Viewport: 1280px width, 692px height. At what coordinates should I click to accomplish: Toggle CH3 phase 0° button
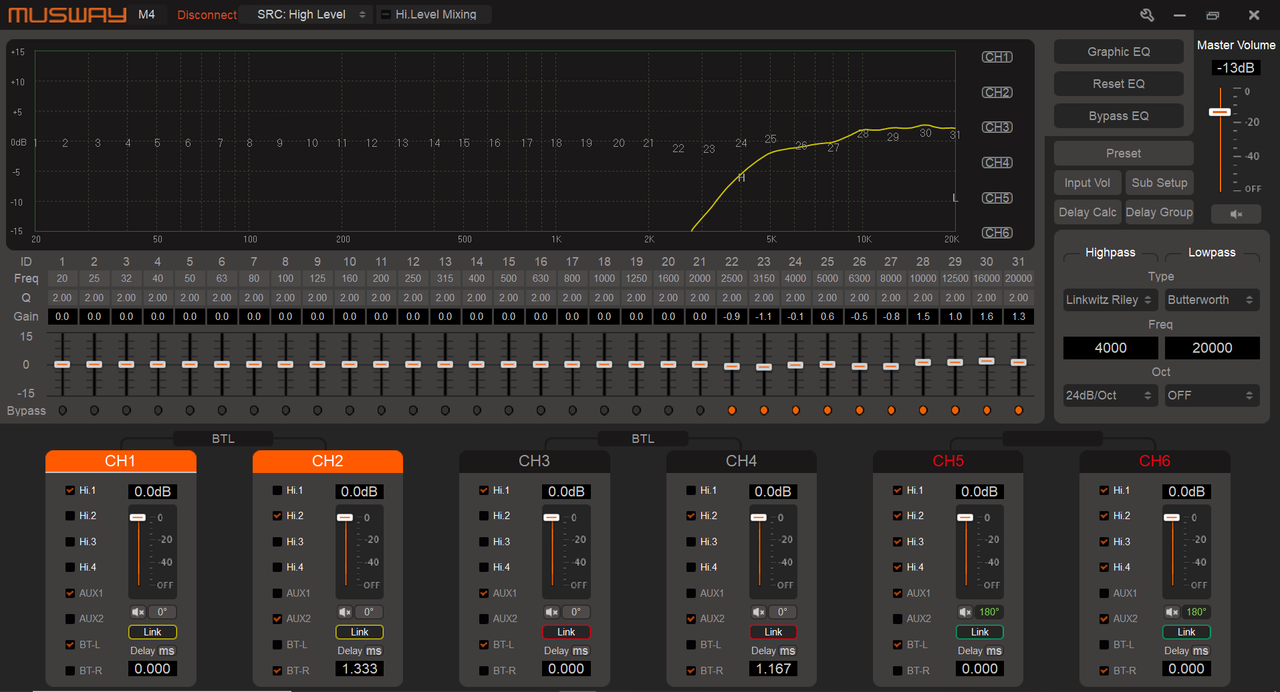pyautogui.click(x=576, y=612)
